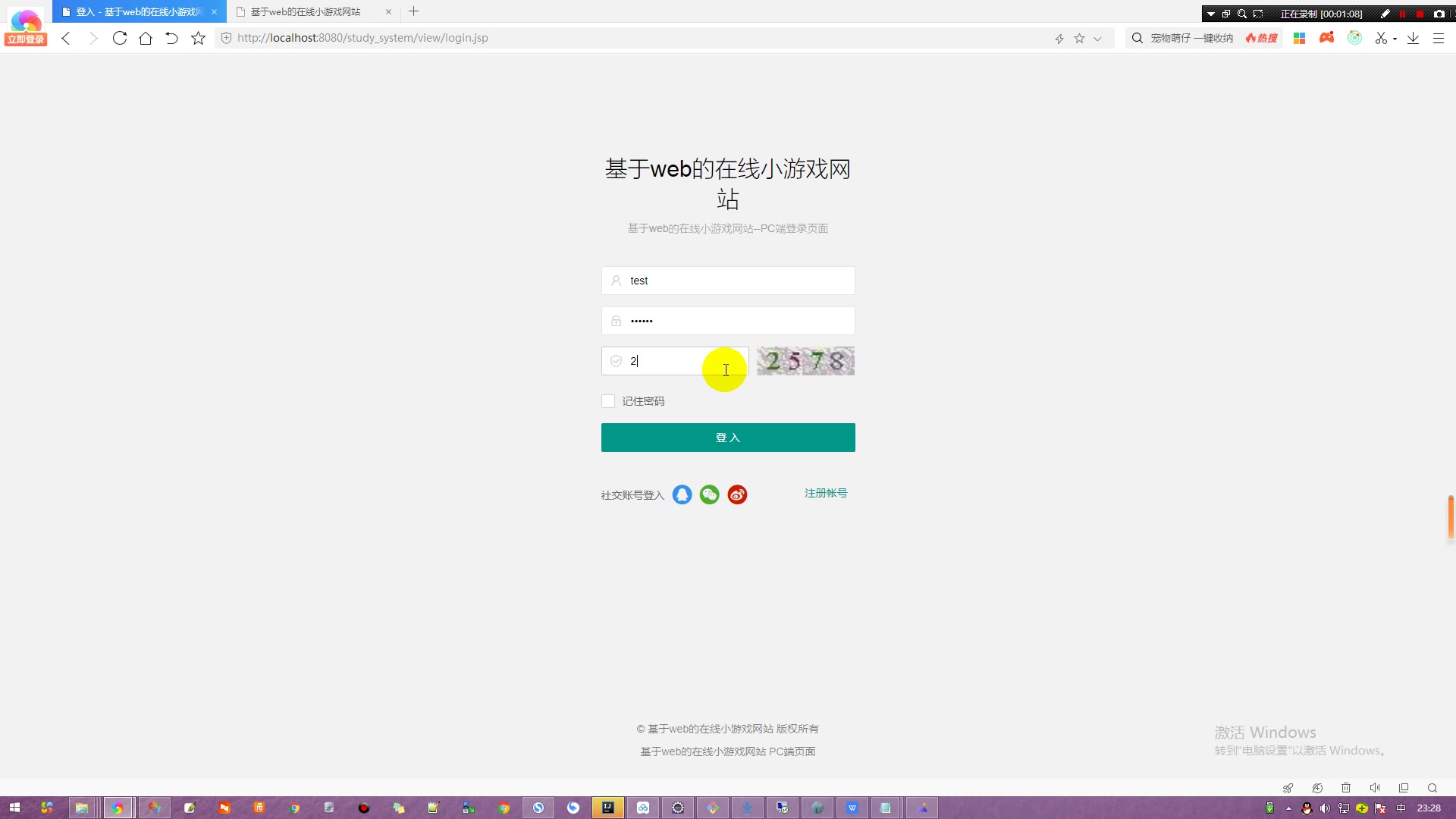Image resolution: width=1456 pixels, height=819 pixels.
Task: Click the tray volume speaker icon
Action: click(x=1325, y=808)
